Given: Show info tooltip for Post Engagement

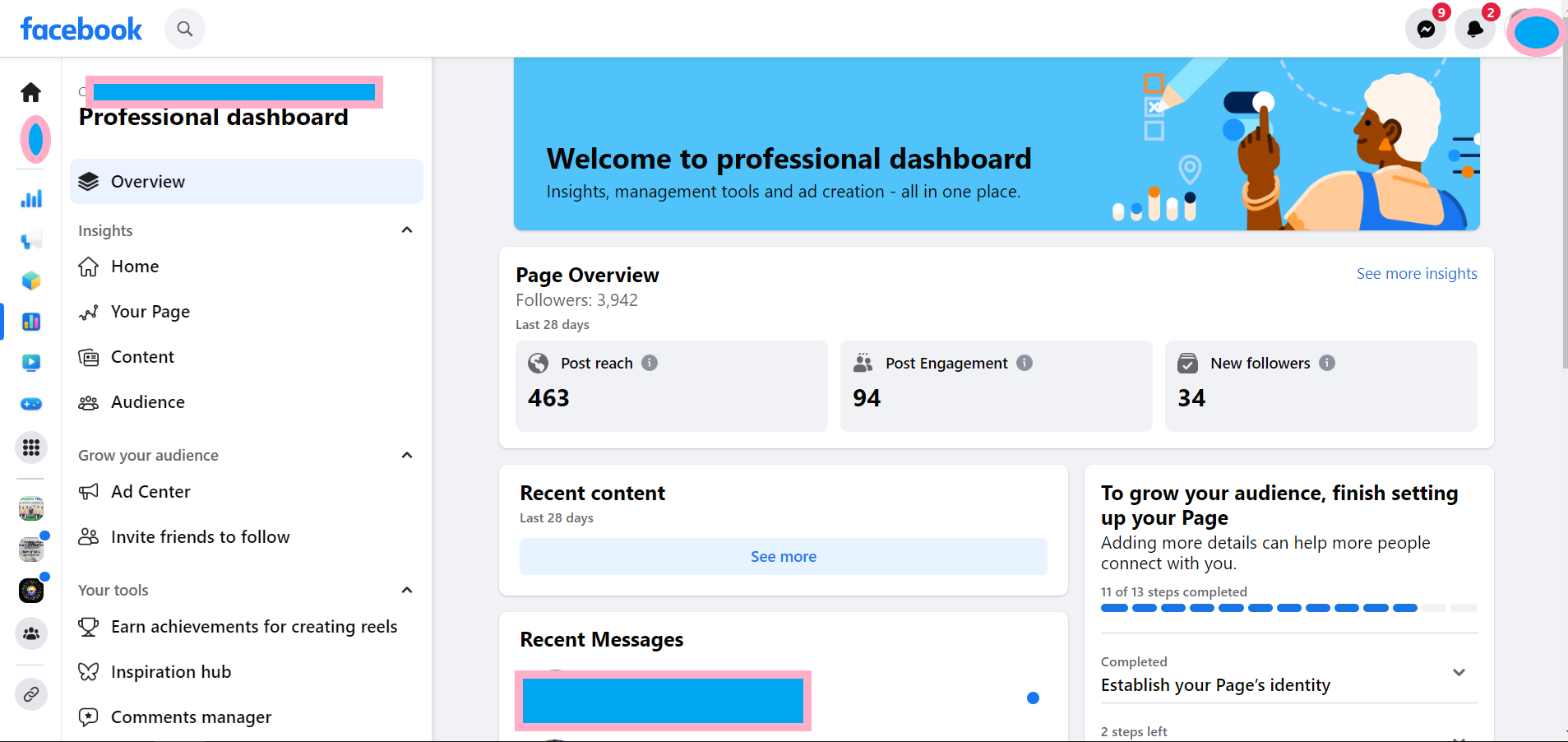Looking at the screenshot, I should click(1025, 363).
